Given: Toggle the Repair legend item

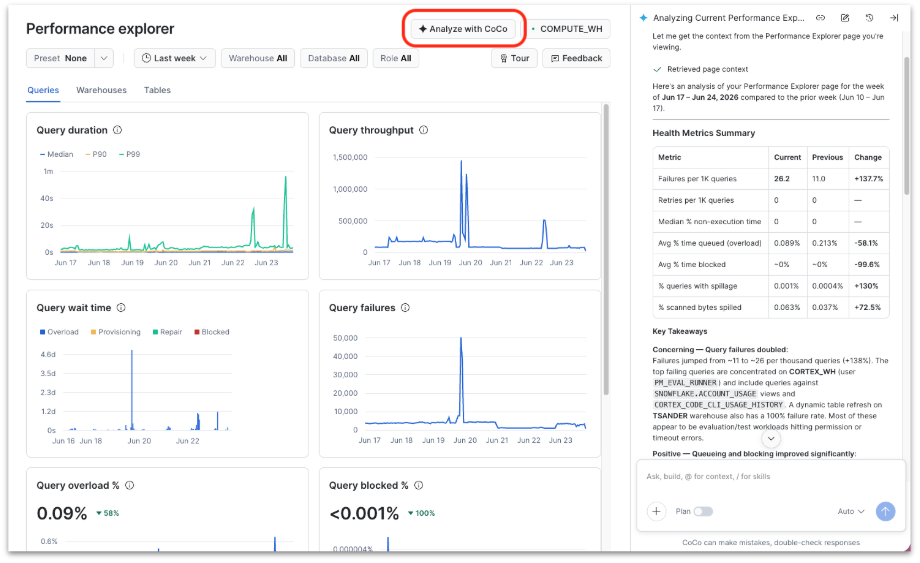Looking at the screenshot, I should (168, 332).
